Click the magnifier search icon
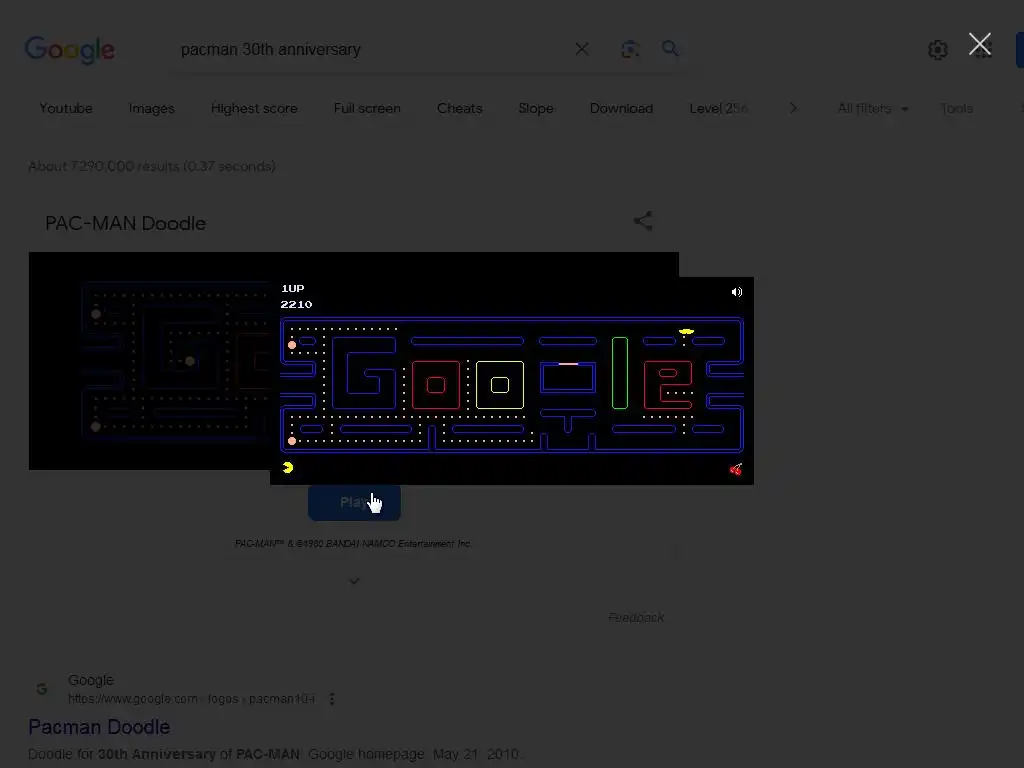The width and height of the screenshot is (1024, 768). (x=670, y=48)
